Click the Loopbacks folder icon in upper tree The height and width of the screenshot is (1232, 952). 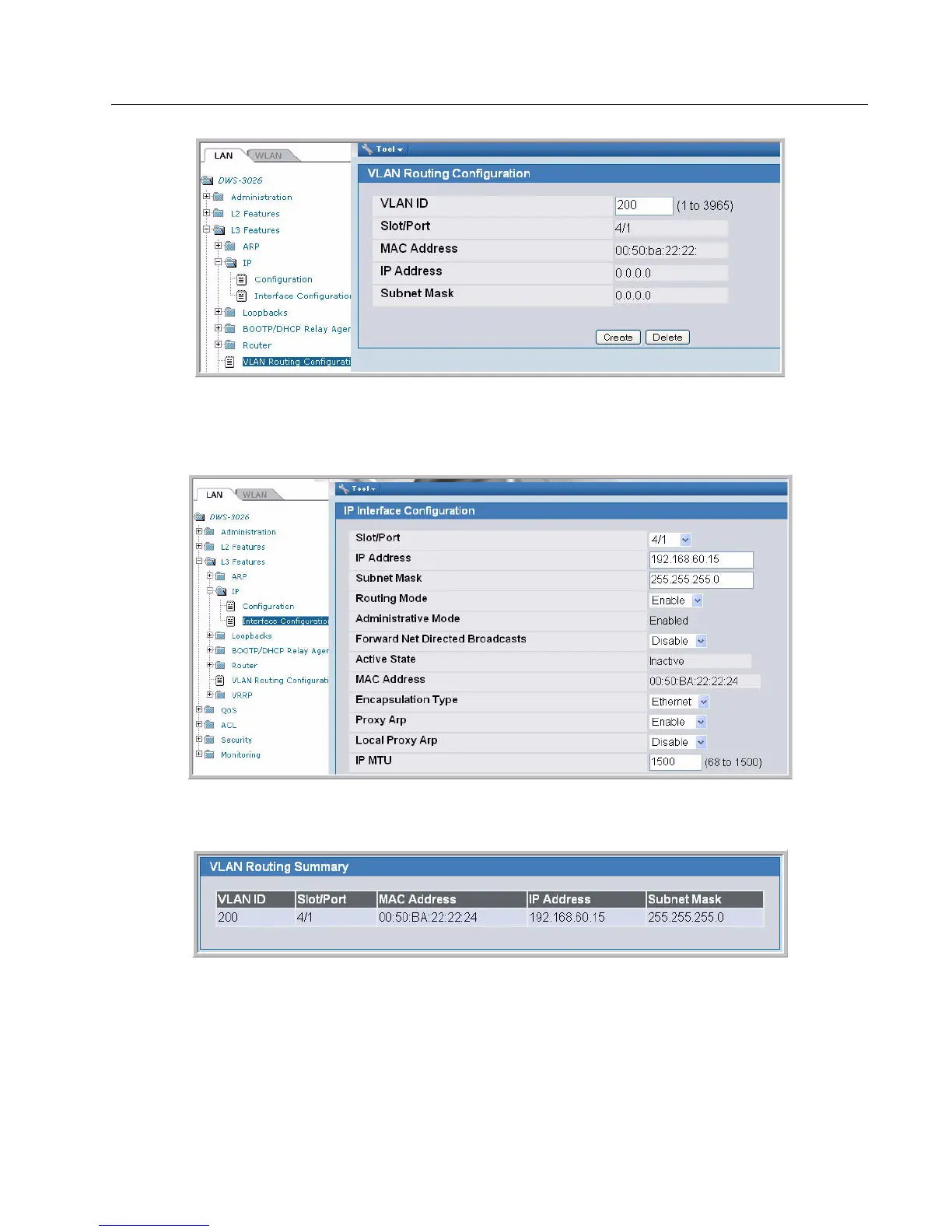tap(230, 313)
